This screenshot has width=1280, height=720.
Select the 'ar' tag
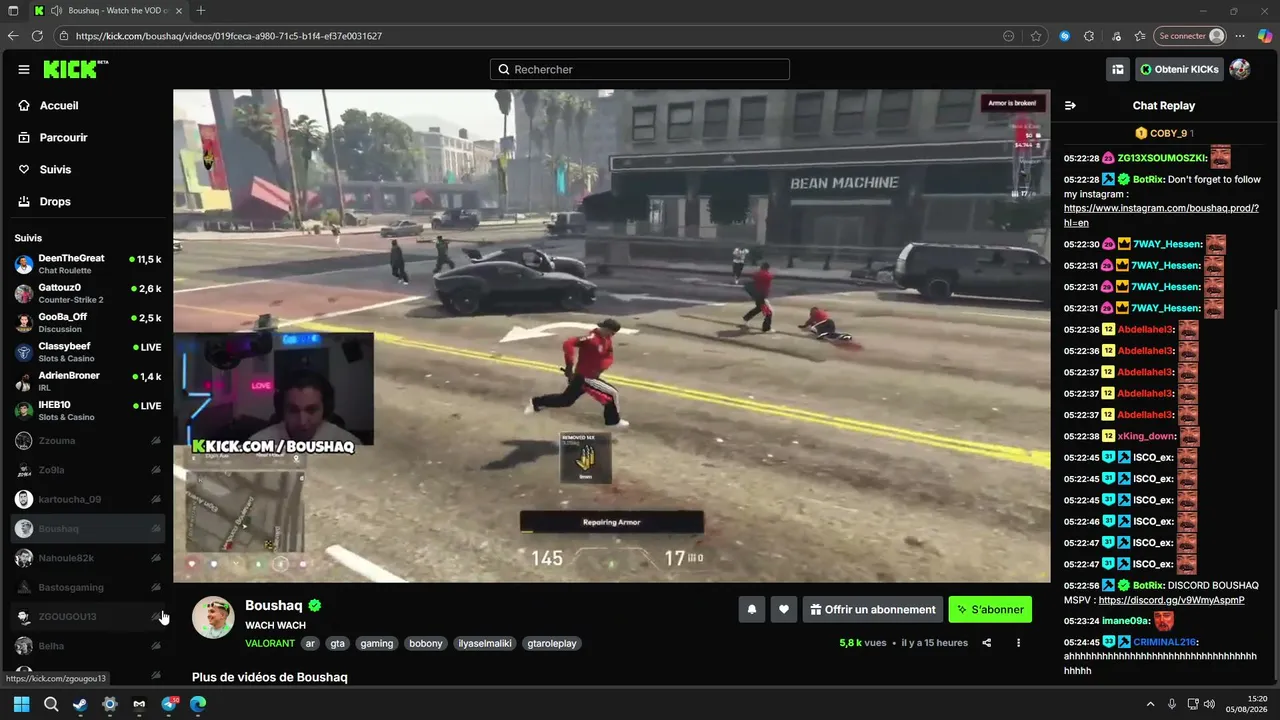point(311,643)
